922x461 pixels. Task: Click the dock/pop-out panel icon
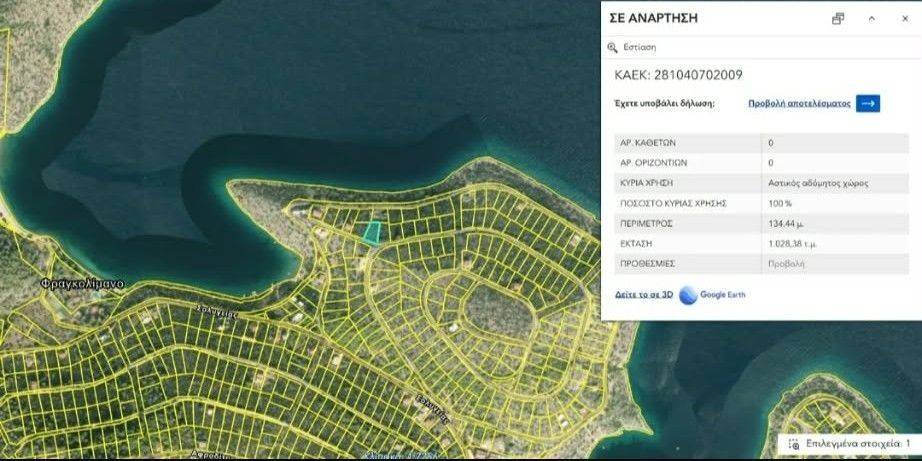(x=838, y=18)
